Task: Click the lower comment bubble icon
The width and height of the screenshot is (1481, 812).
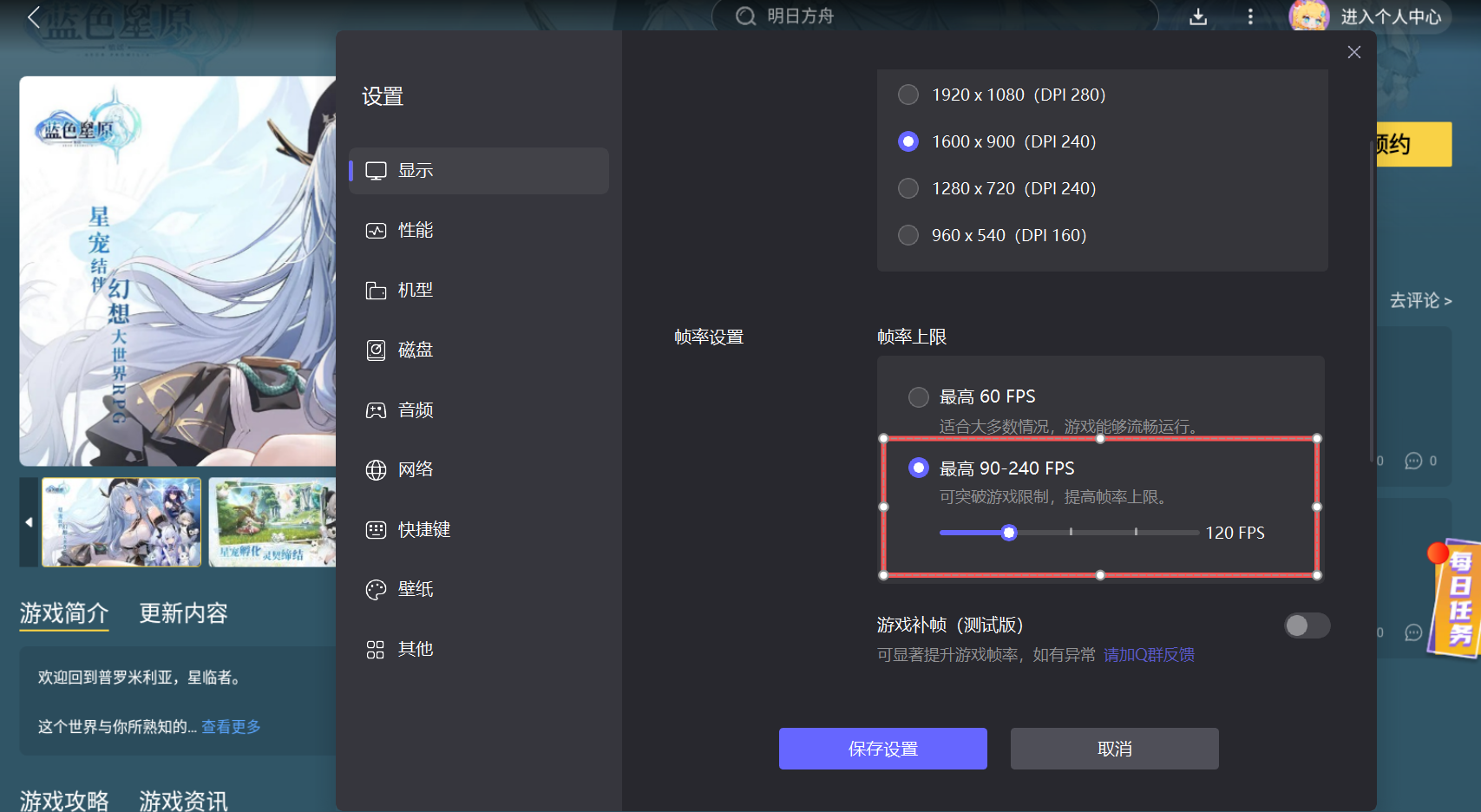Action: click(1413, 632)
